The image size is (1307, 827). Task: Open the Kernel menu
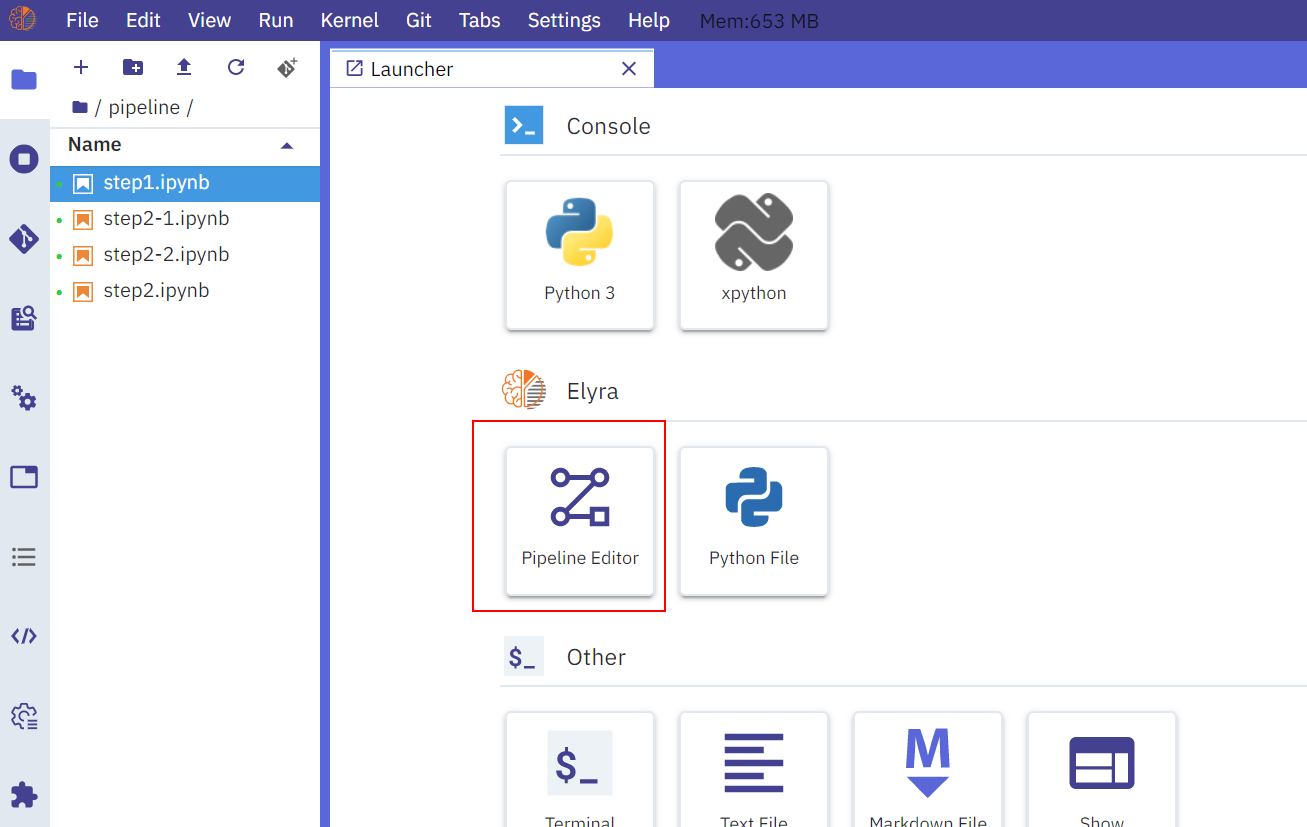point(349,20)
